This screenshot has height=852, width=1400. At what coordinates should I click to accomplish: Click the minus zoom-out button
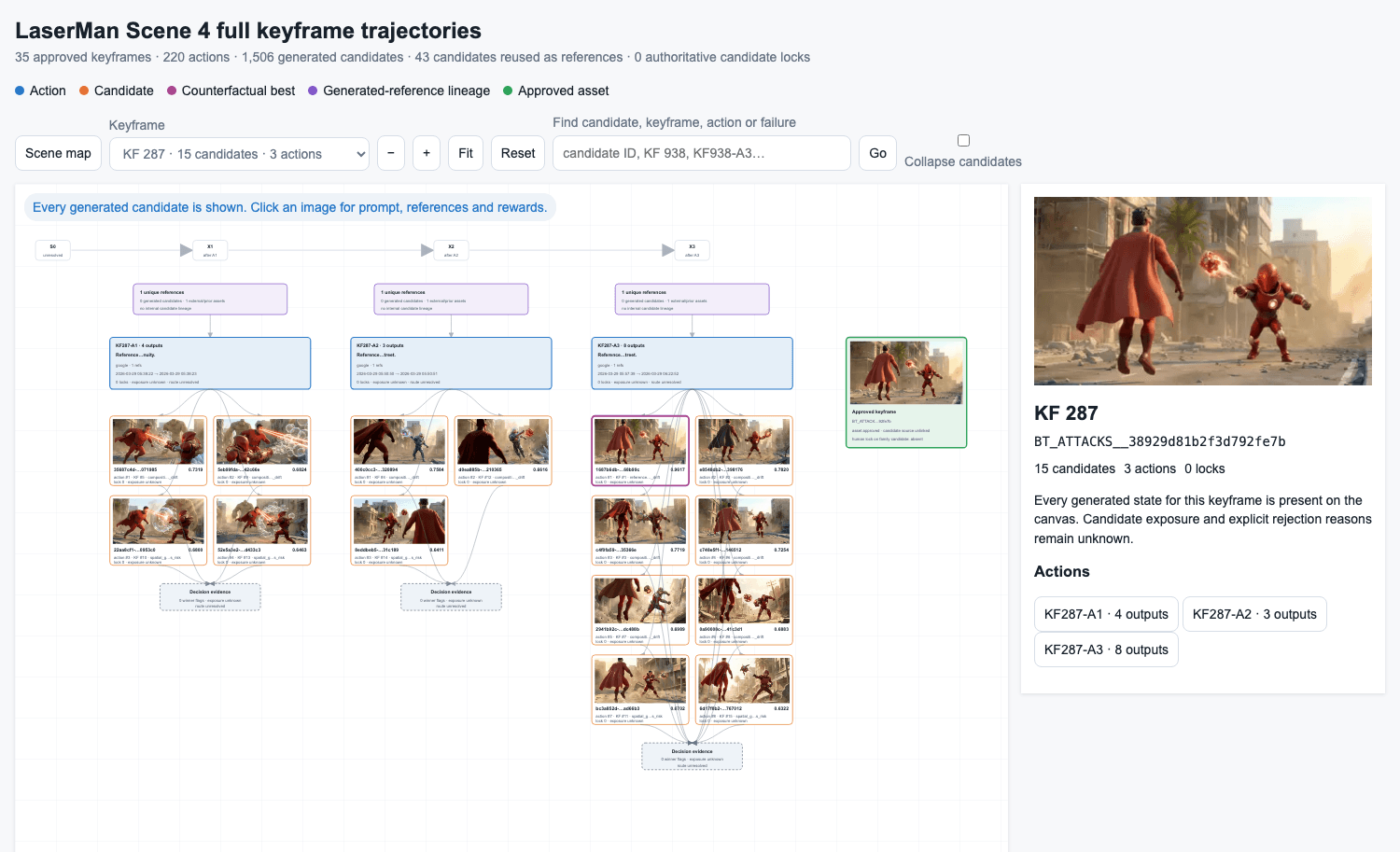pyautogui.click(x=391, y=153)
